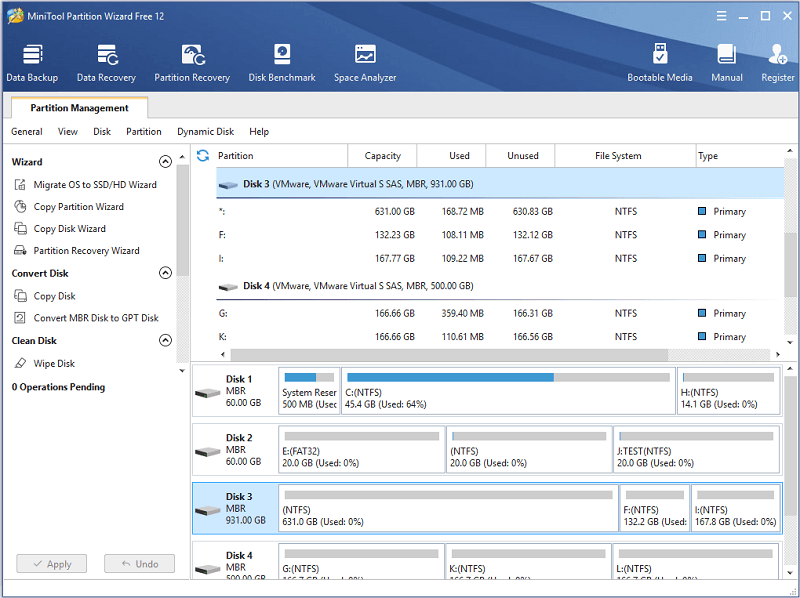Select I:(NTFS) block in Disk 3 map
The width and height of the screenshot is (800, 598).
coord(736,509)
